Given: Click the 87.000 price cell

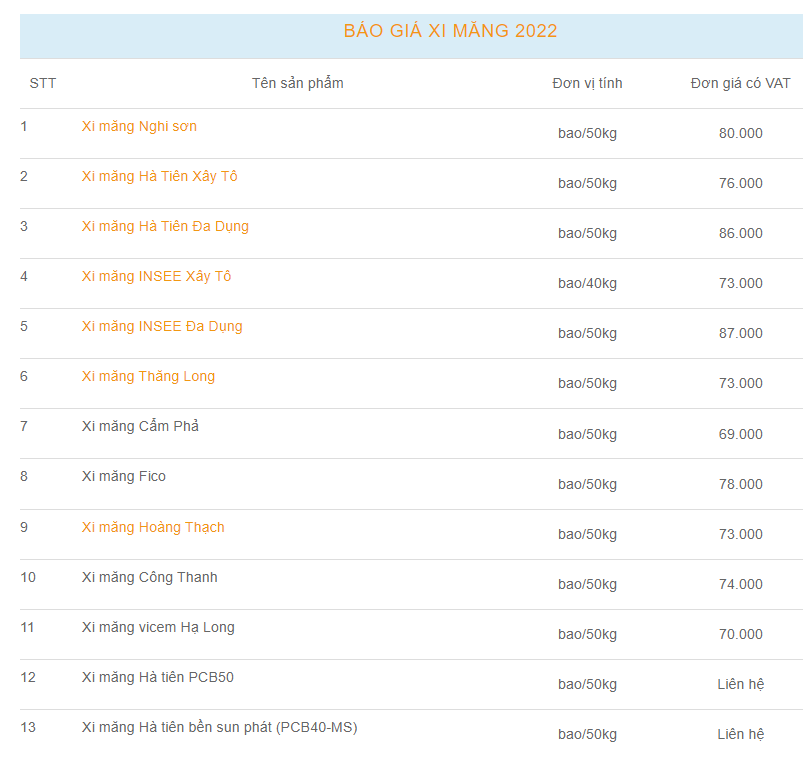Looking at the screenshot, I should coord(741,333).
